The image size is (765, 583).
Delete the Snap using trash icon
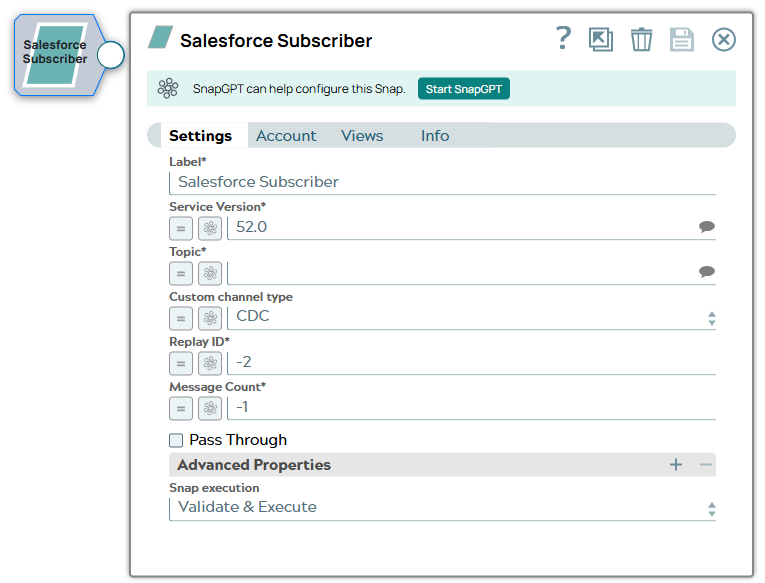(641, 40)
